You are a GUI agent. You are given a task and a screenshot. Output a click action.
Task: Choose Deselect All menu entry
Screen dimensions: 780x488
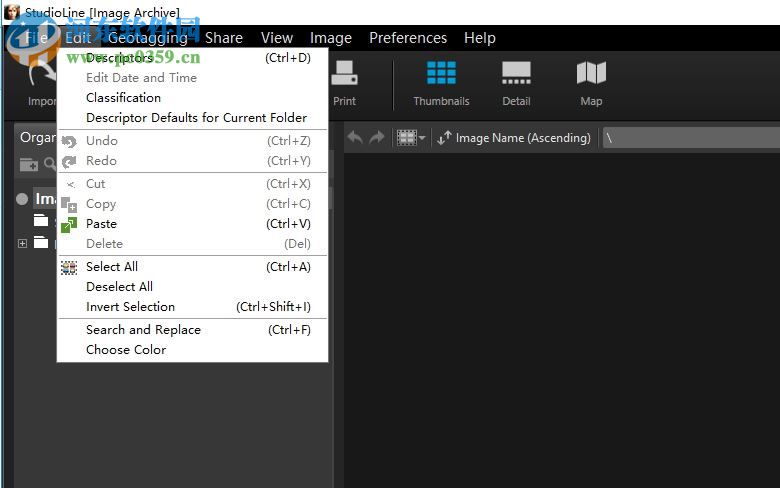(x=193, y=287)
